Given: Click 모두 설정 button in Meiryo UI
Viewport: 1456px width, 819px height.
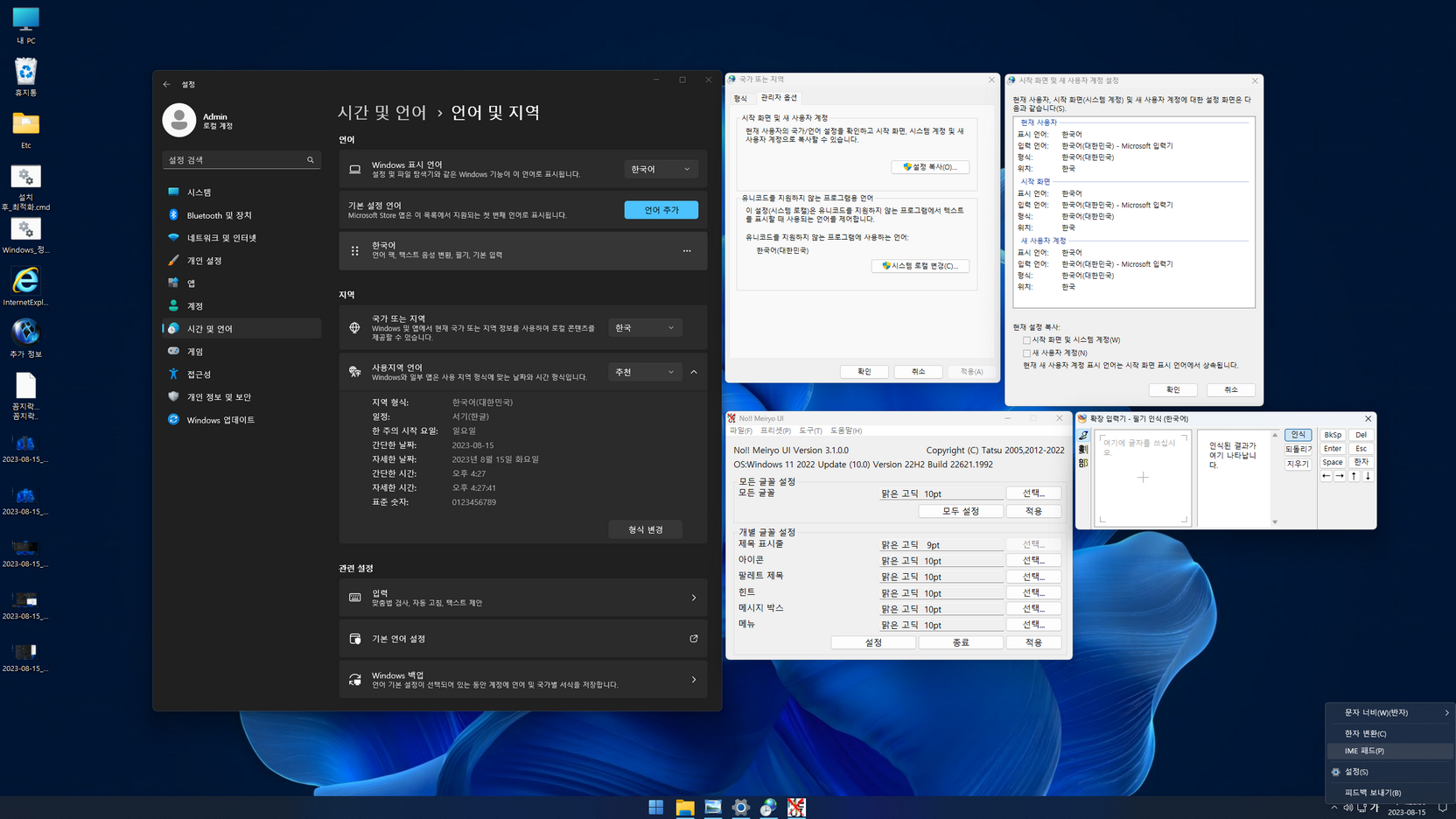Looking at the screenshot, I should (x=961, y=511).
